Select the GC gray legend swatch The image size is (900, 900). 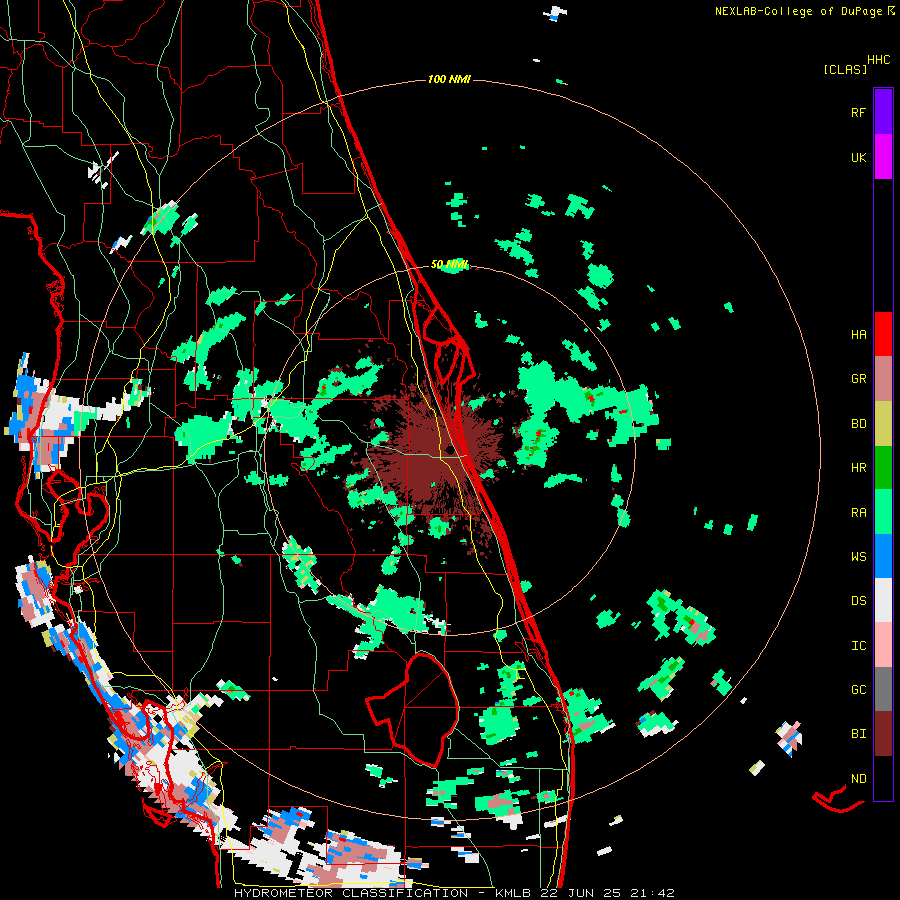[x=883, y=690]
